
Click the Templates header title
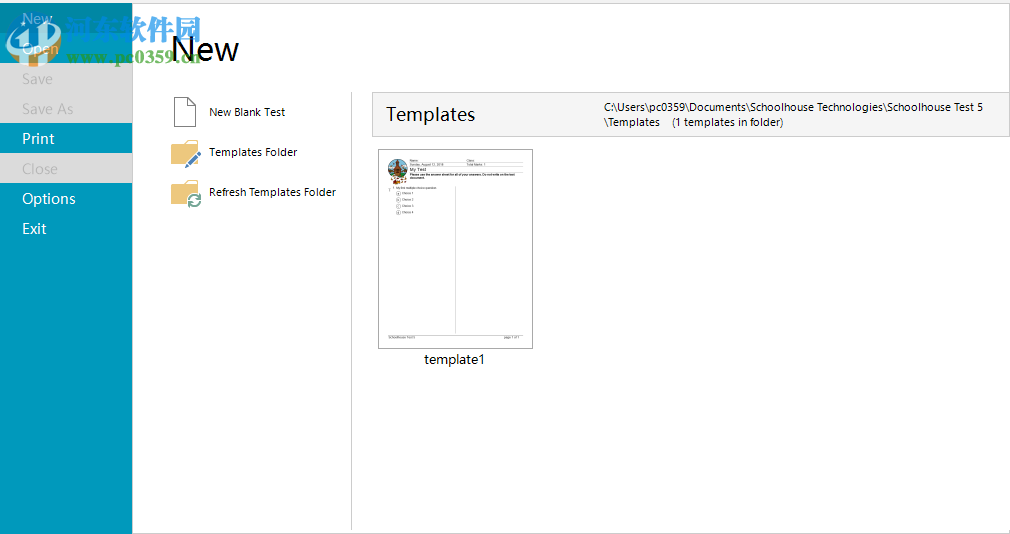(x=430, y=114)
